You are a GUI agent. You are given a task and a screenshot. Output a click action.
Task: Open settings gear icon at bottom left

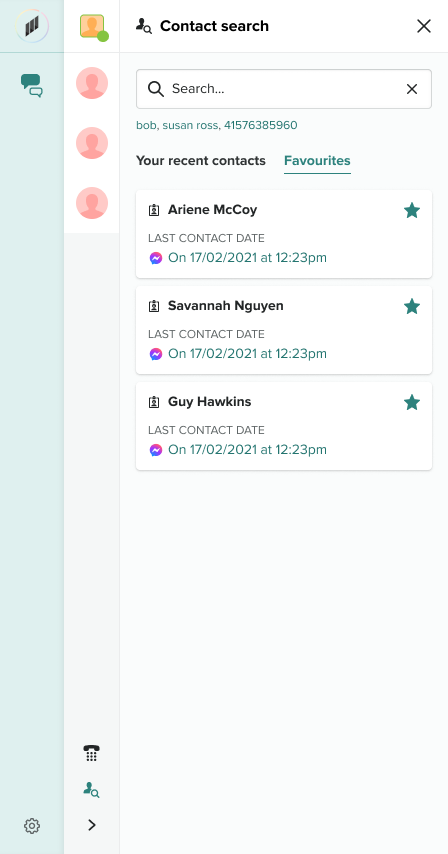(x=32, y=826)
